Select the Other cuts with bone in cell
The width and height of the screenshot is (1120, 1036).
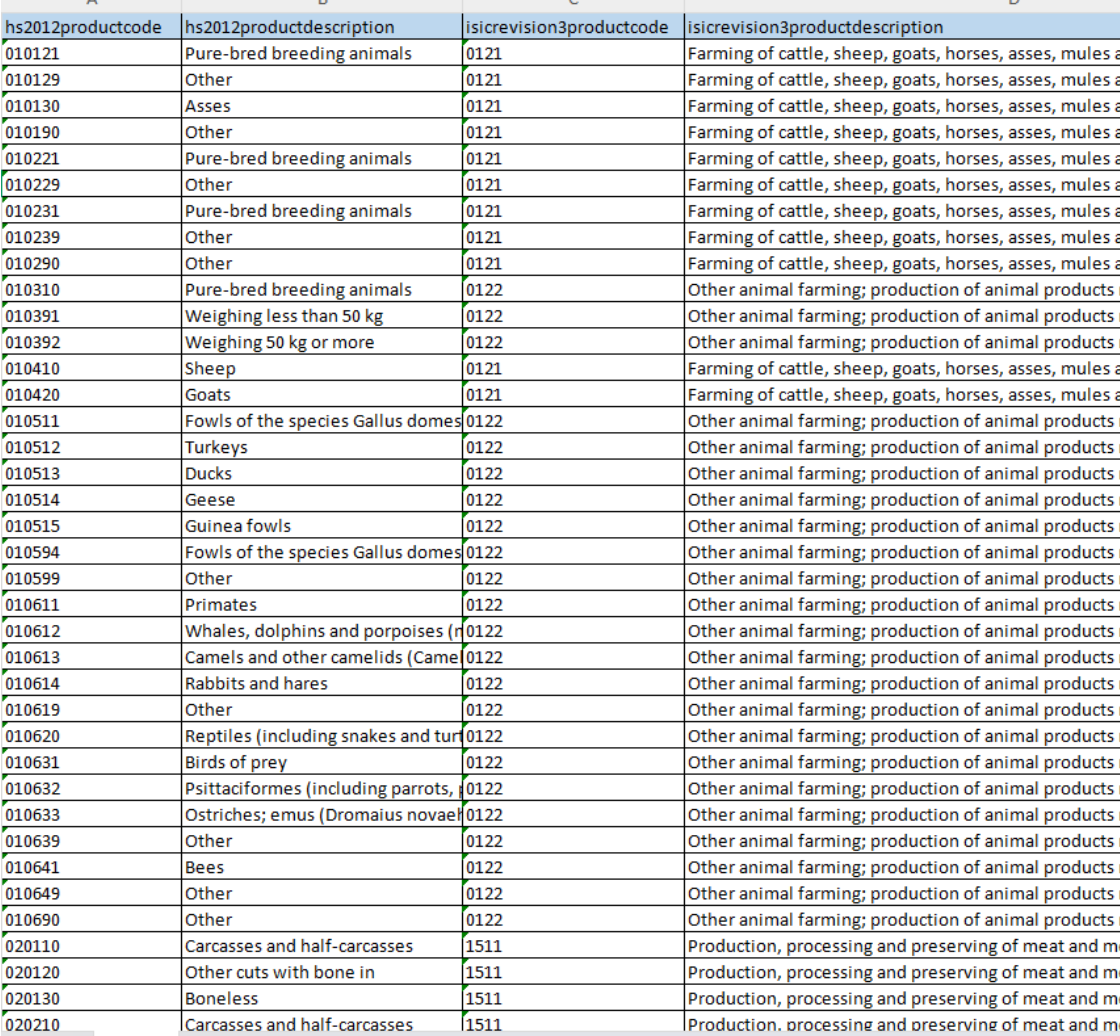(x=322, y=972)
